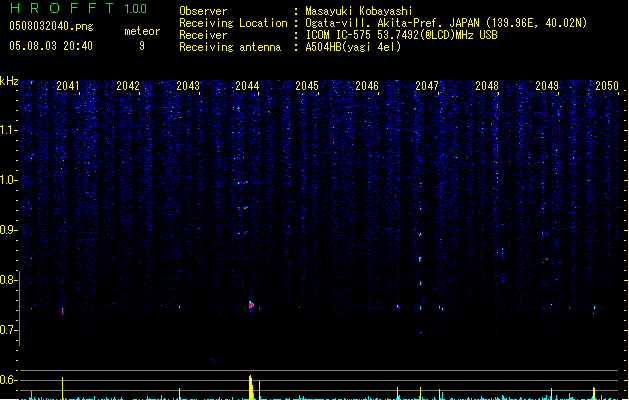Click the meteor count value 9
The height and width of the screenshot is (400, 629).
[x=142, y=46]
